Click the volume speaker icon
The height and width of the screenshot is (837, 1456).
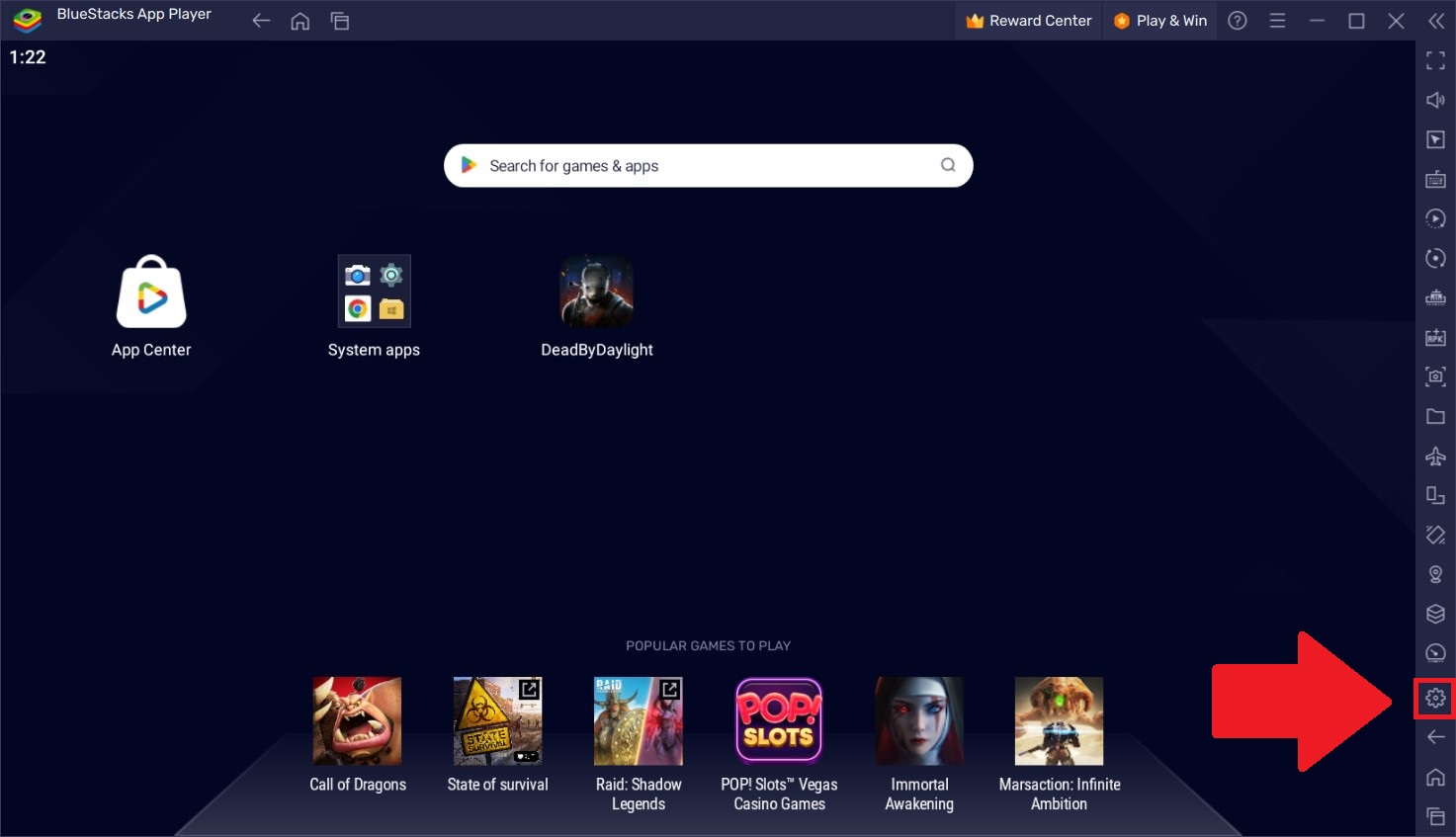[1435, 100]
